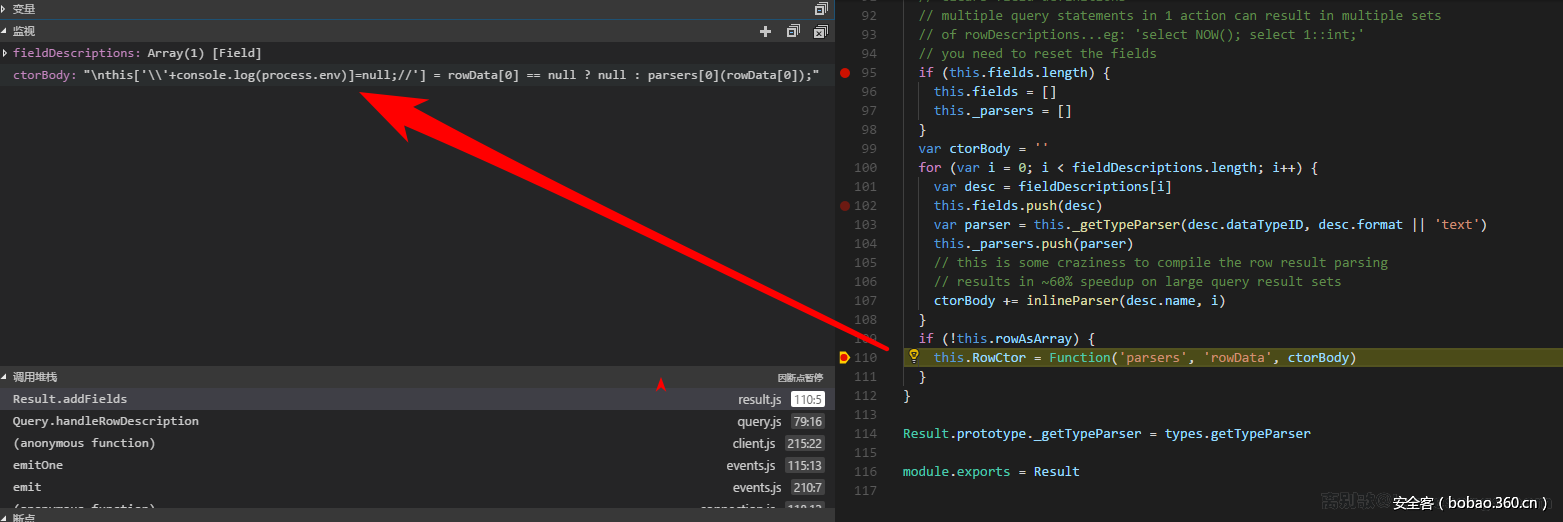Viewport: 1563px width, 522px height.
Task: Open client.js anonymous function frame
Action: (83, 443)
